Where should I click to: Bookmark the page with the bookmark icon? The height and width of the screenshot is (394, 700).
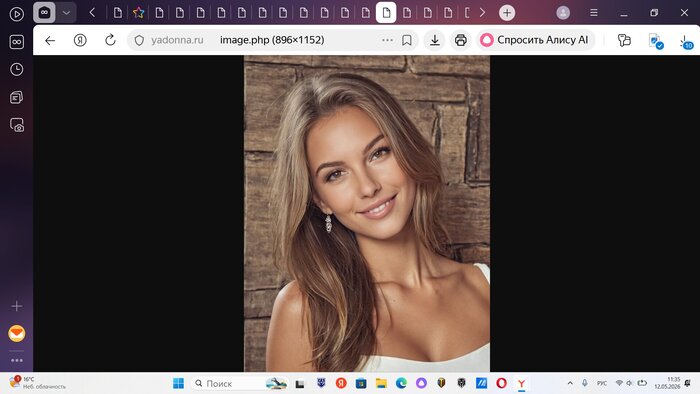(407, 40)
